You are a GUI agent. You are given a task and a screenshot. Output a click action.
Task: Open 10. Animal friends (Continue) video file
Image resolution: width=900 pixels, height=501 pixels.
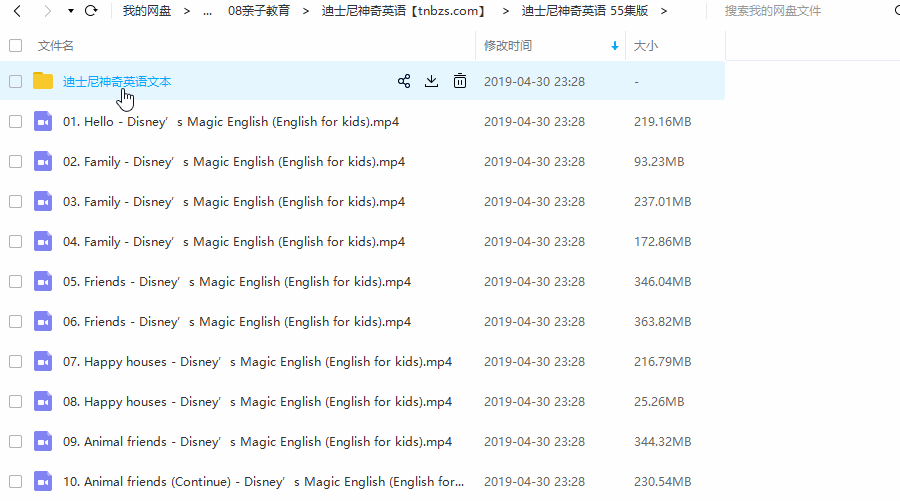263,481
